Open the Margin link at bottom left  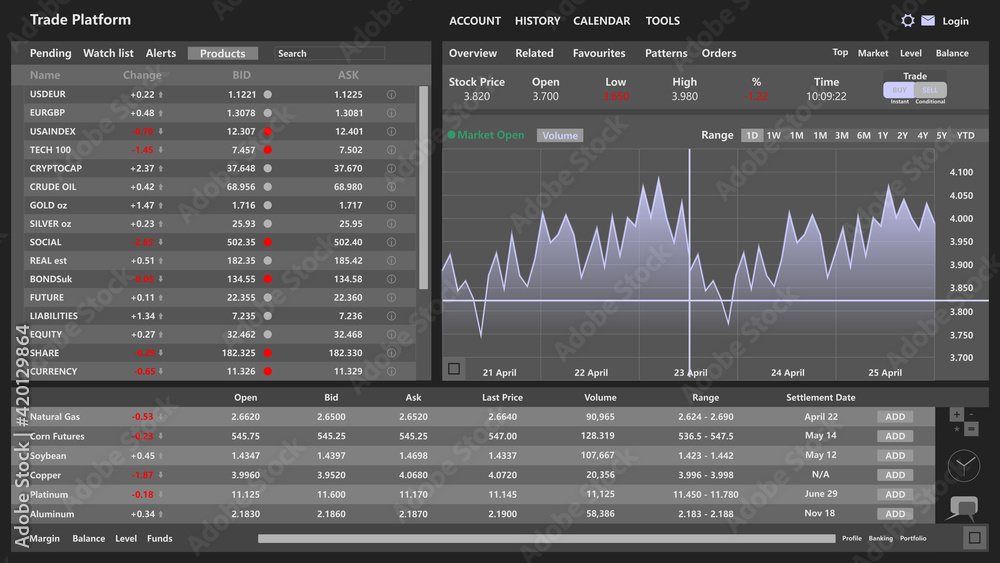pyautogui.click(x=45, y=538)
